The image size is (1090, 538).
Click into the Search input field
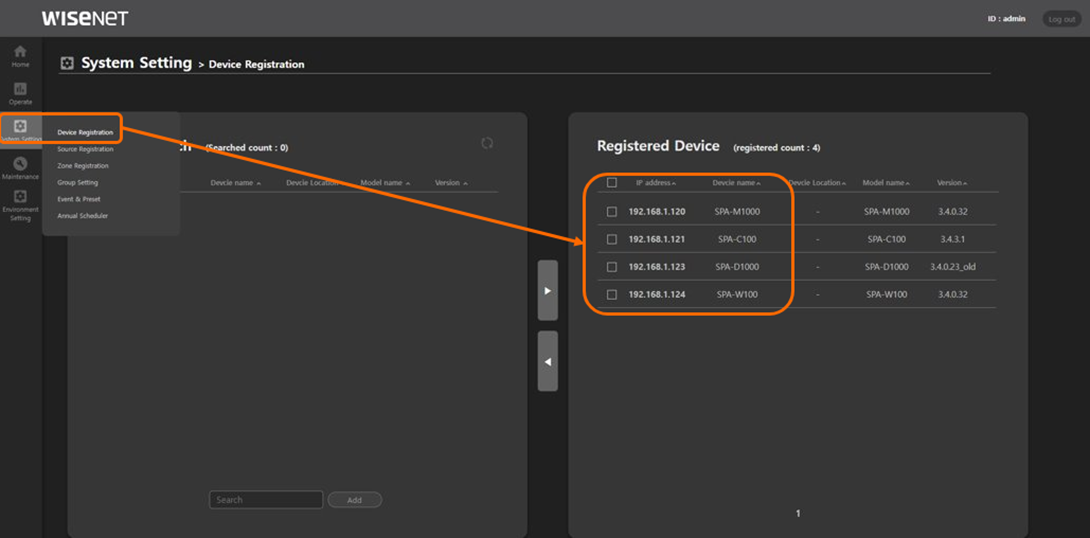(266, 500)
